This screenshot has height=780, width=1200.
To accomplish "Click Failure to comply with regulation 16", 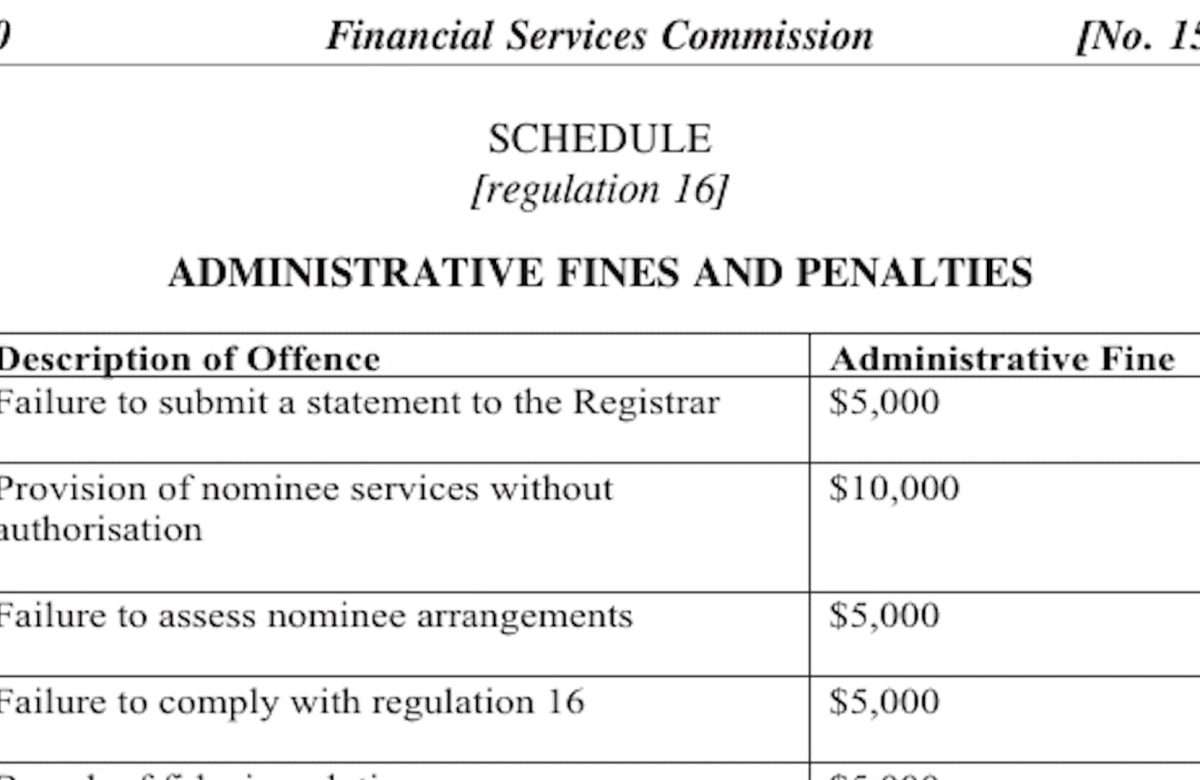I will click(x=291, y=701).
